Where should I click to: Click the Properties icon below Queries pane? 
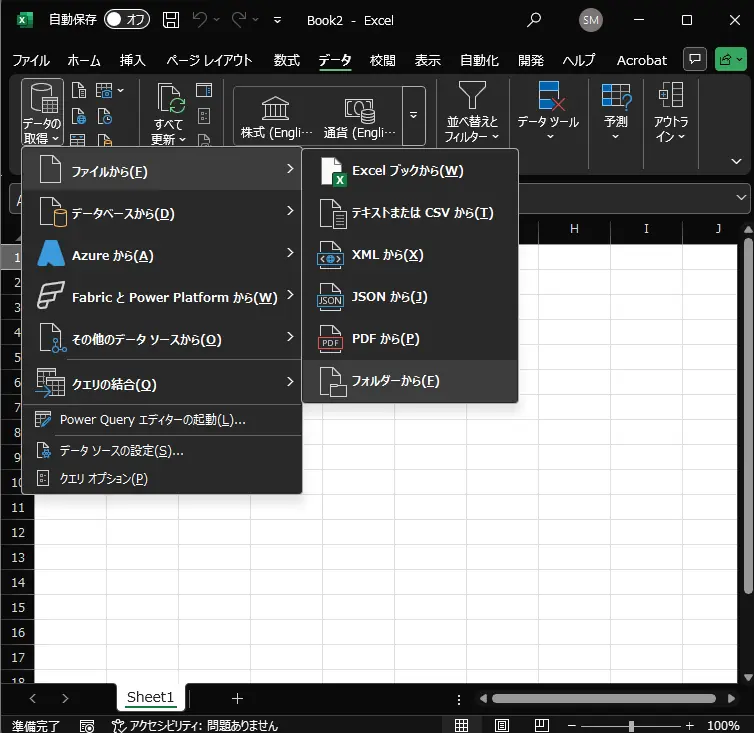click(204, 116)
